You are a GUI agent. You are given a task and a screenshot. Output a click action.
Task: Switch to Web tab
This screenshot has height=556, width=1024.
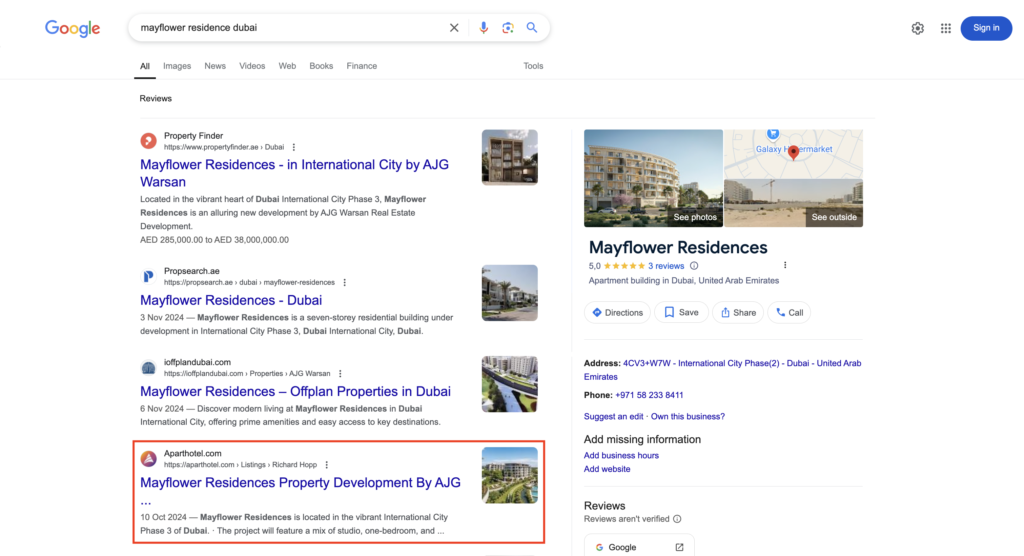pyautogui.click(x=287, y=66)
